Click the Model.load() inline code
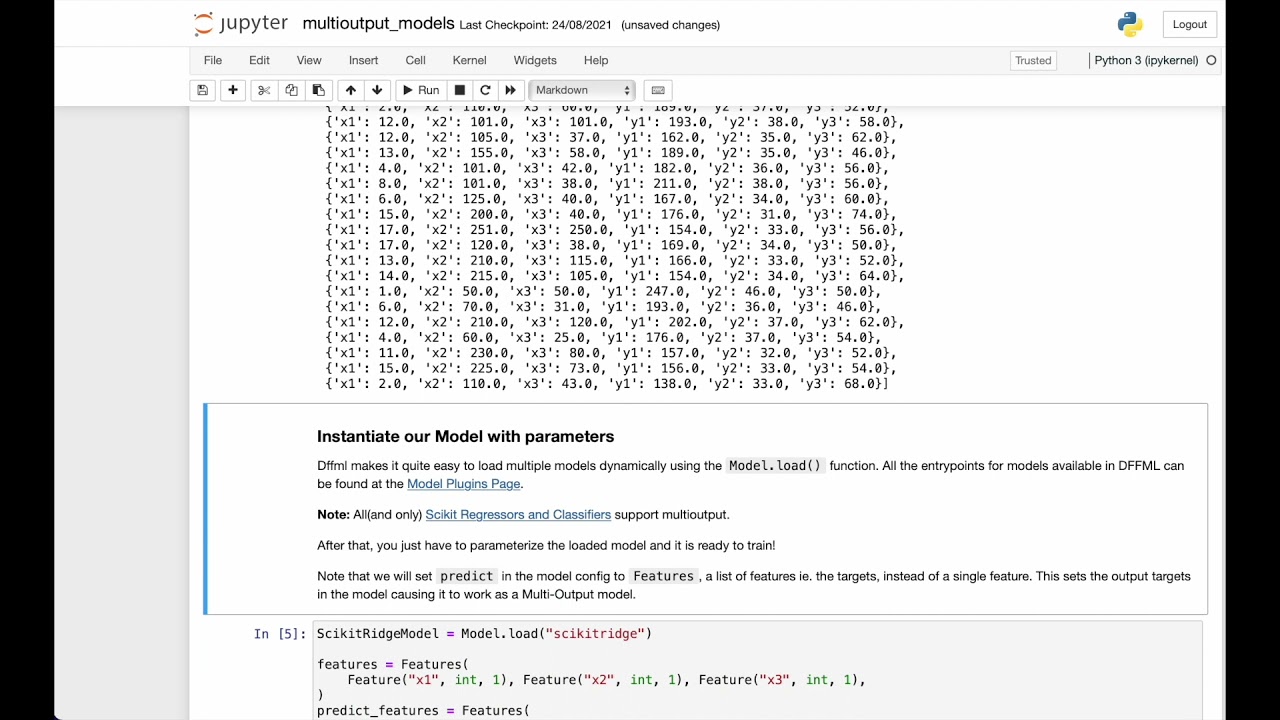 [x=775, y=466]
